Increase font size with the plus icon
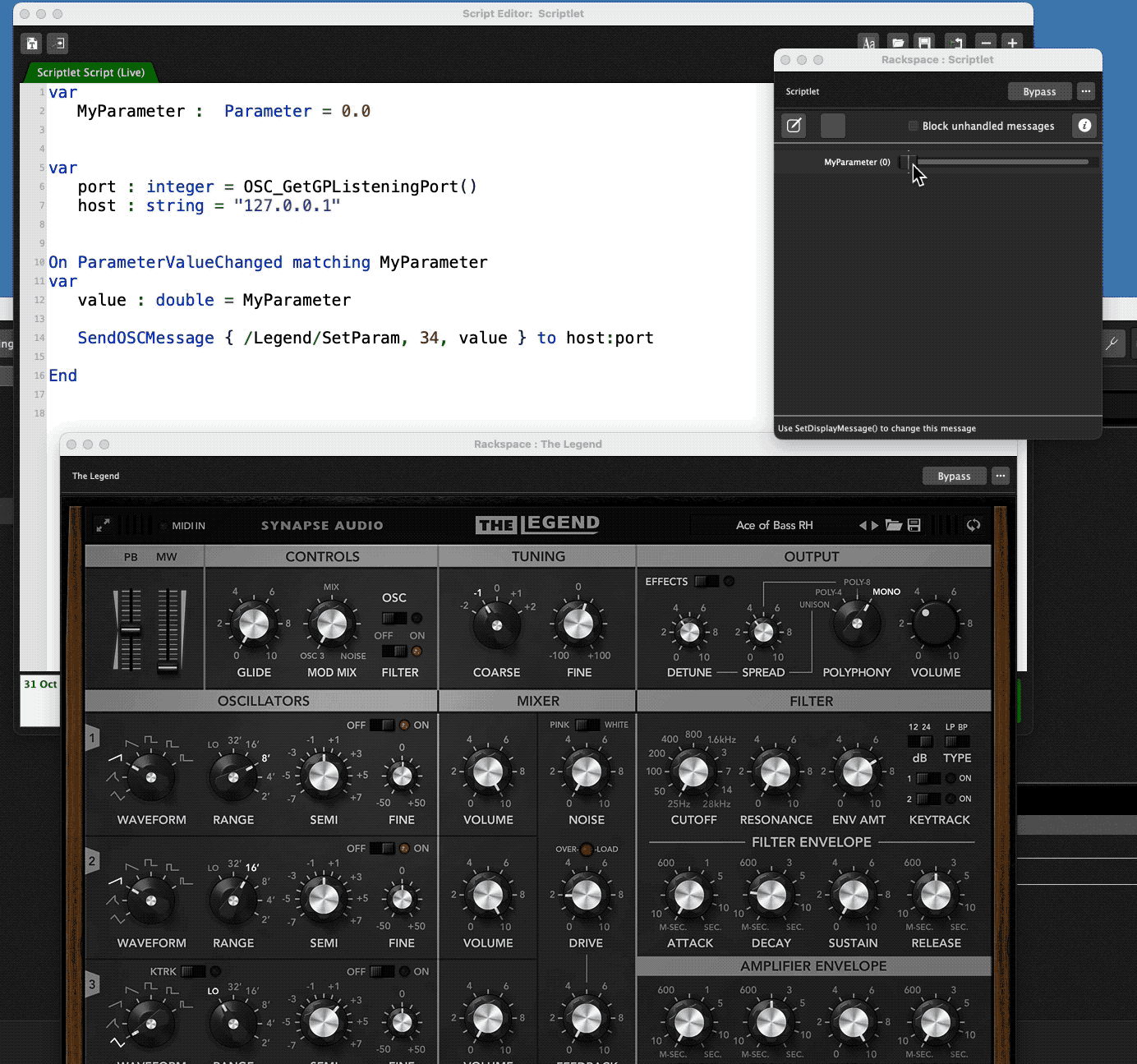1137x1064 pixels. 1012,43
